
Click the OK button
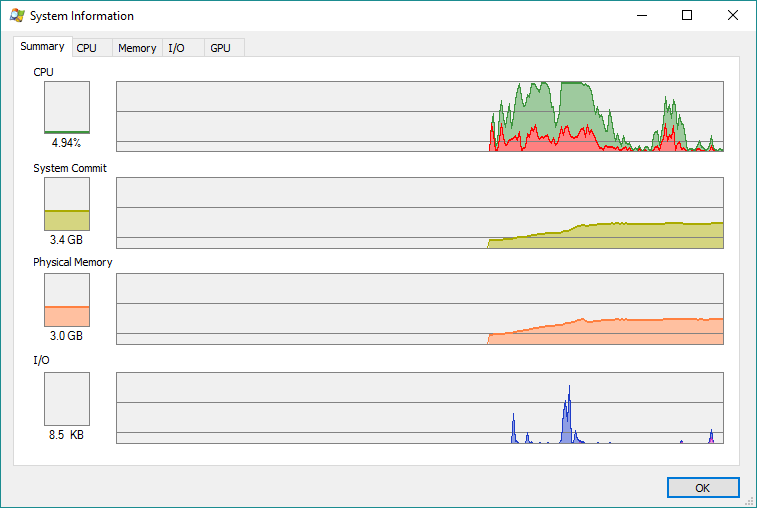(703, 488)
